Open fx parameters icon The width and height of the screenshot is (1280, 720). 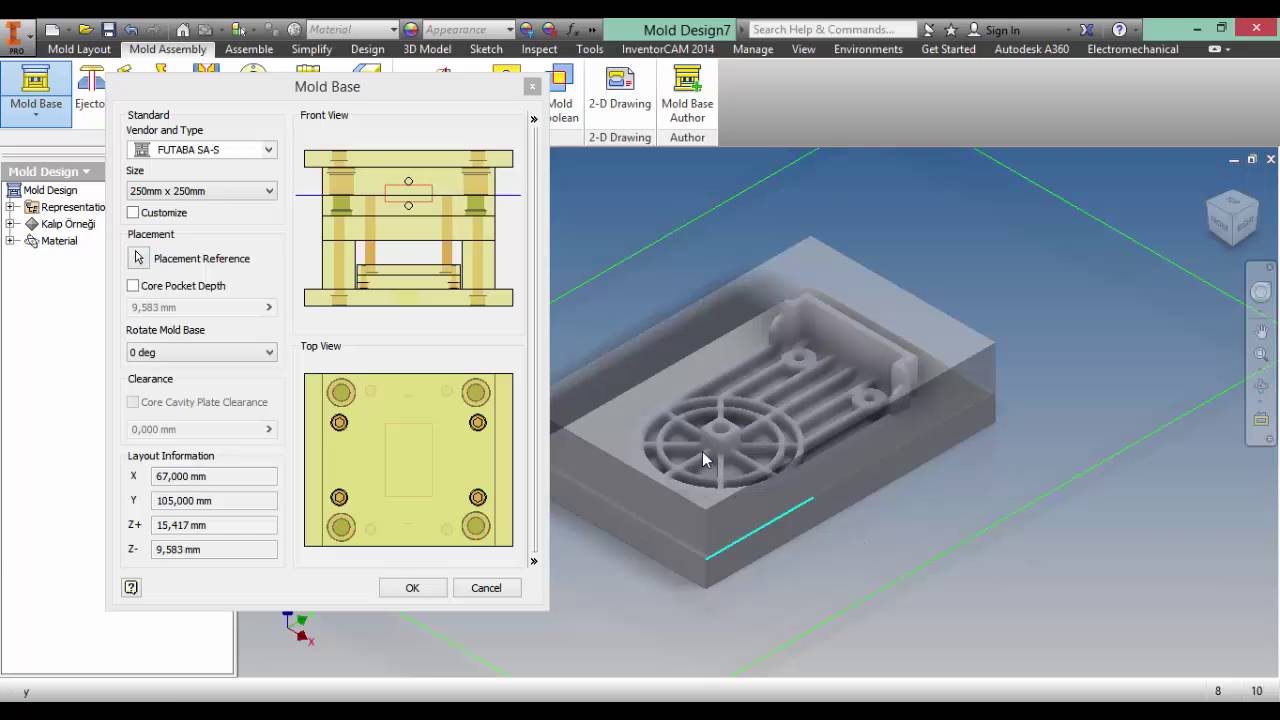[573, 30]
